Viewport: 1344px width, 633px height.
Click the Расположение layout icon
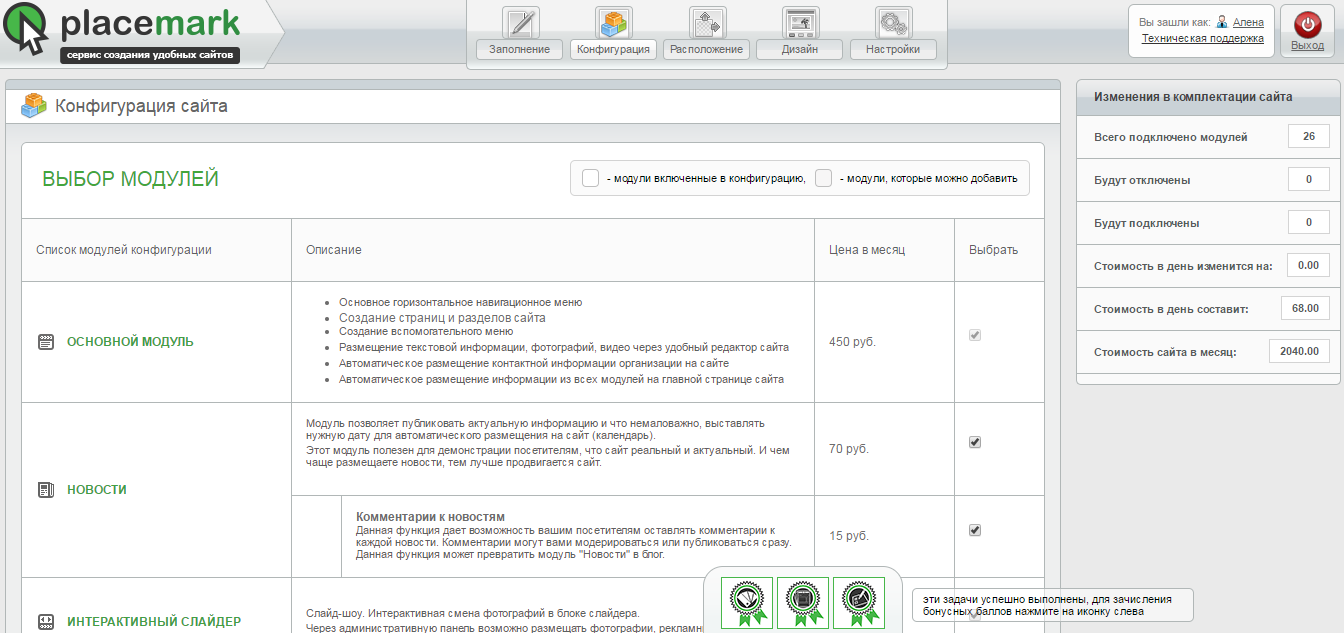(707, 23)
